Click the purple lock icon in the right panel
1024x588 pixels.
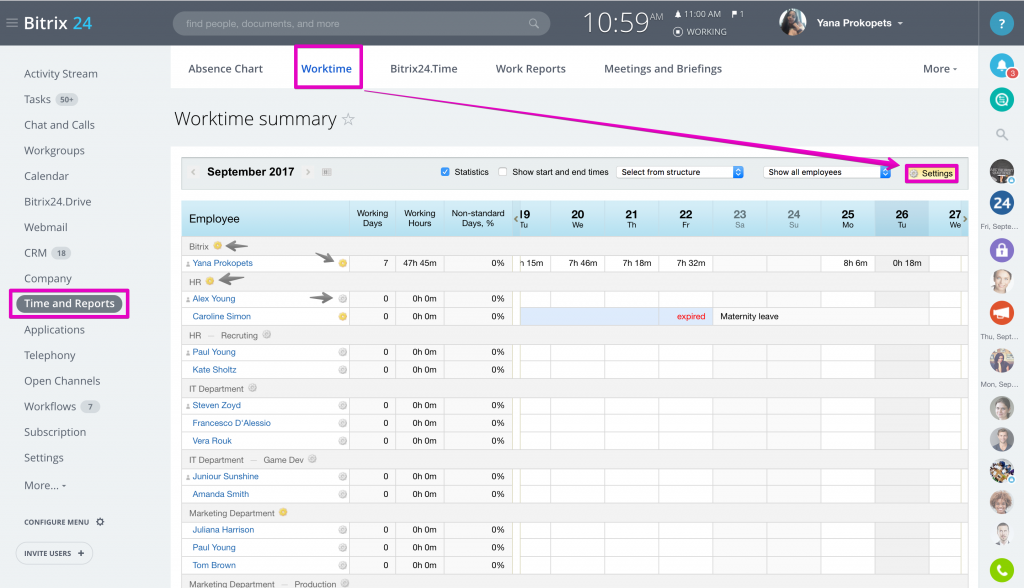tap(1001, 250)
